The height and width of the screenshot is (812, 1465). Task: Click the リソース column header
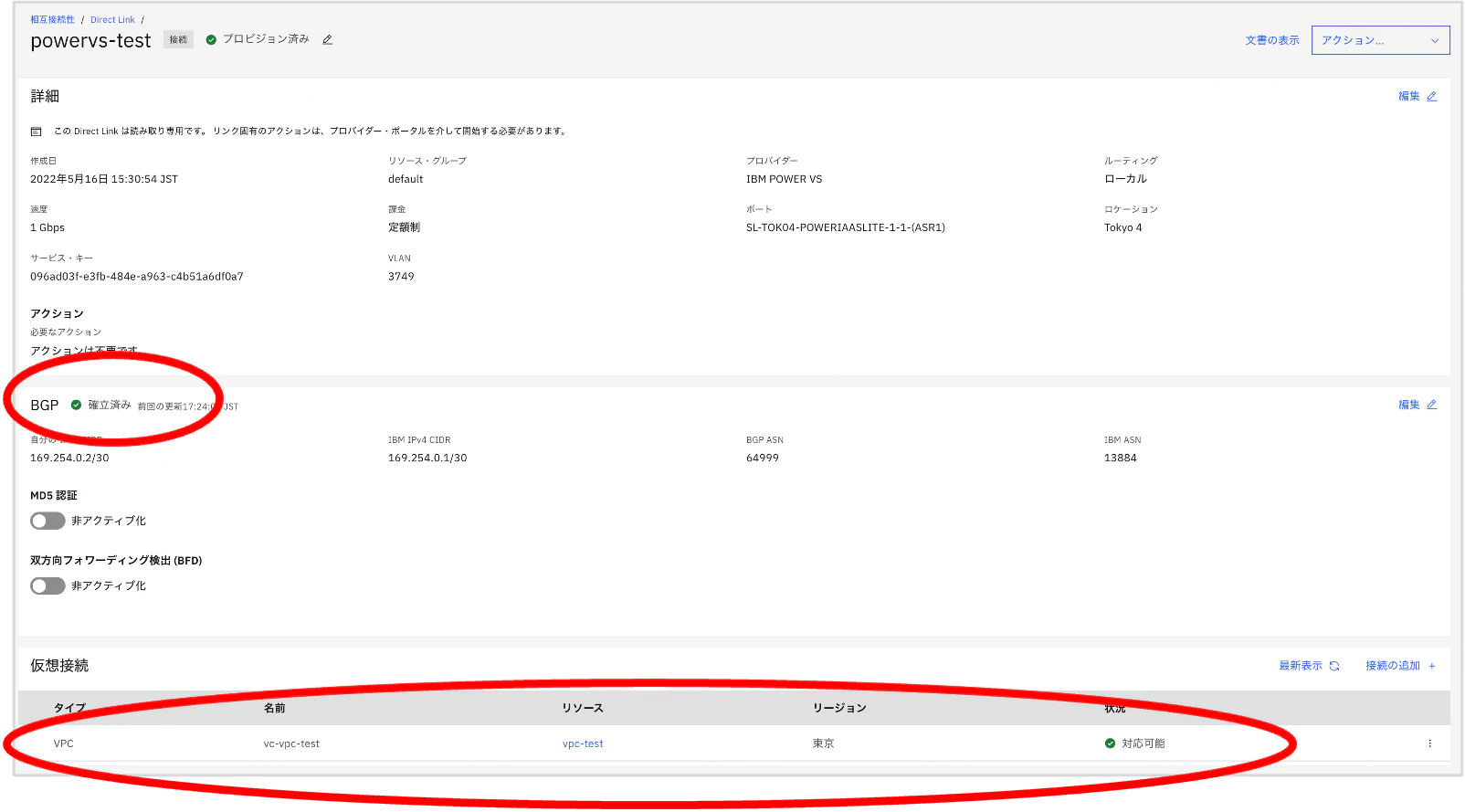click(583, 708)
